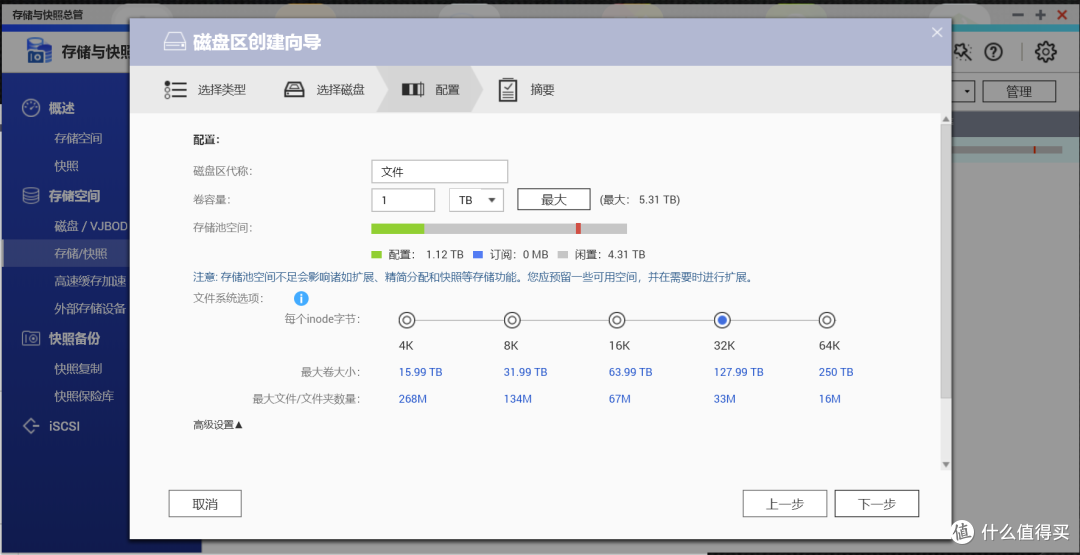Screen dimensions: 1080x555
Task: Click the green 配置 legend swatch
Action: point(376,255)
